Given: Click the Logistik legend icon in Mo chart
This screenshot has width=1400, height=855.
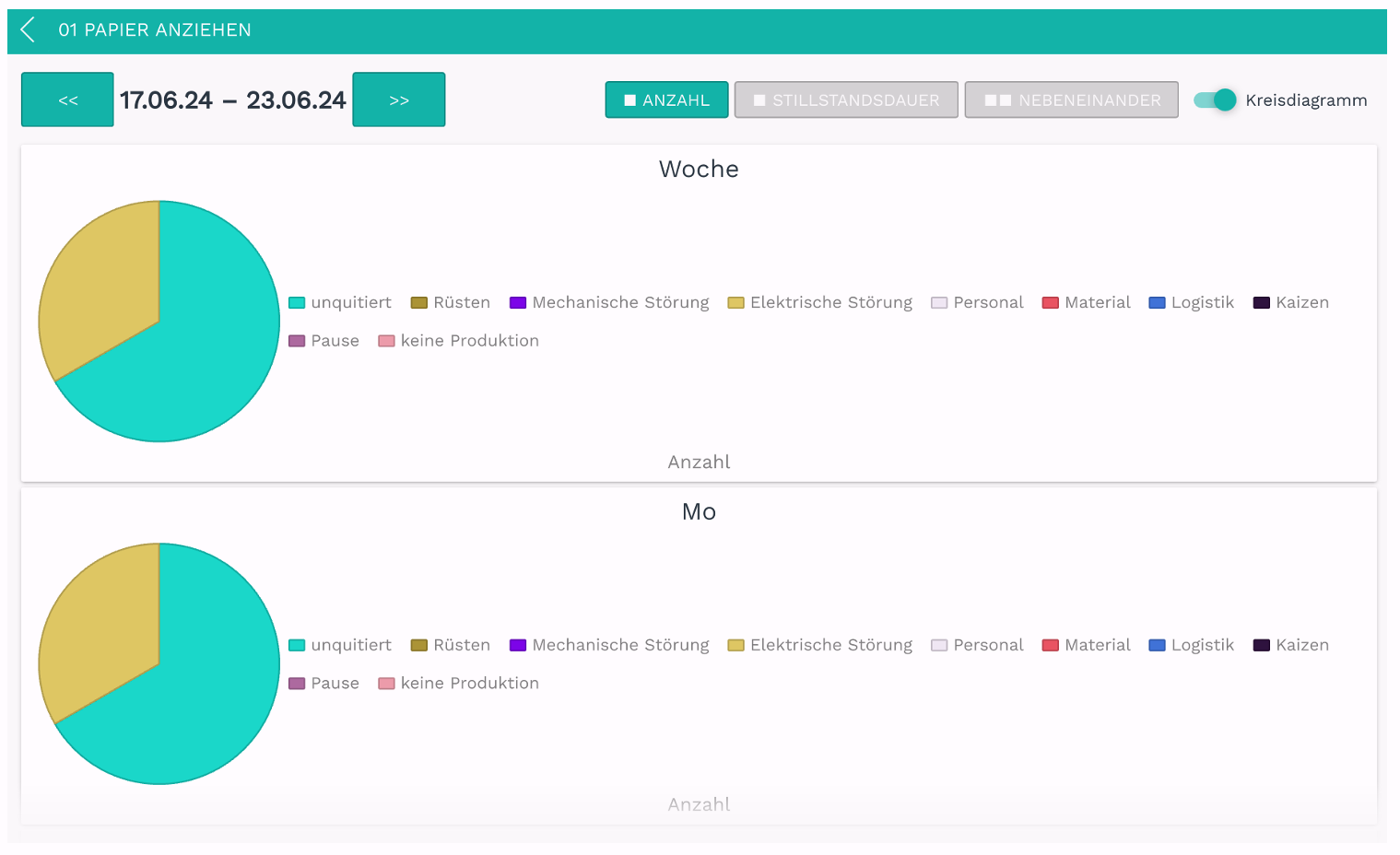Looking at the screenshot, I should point(1157,646).
